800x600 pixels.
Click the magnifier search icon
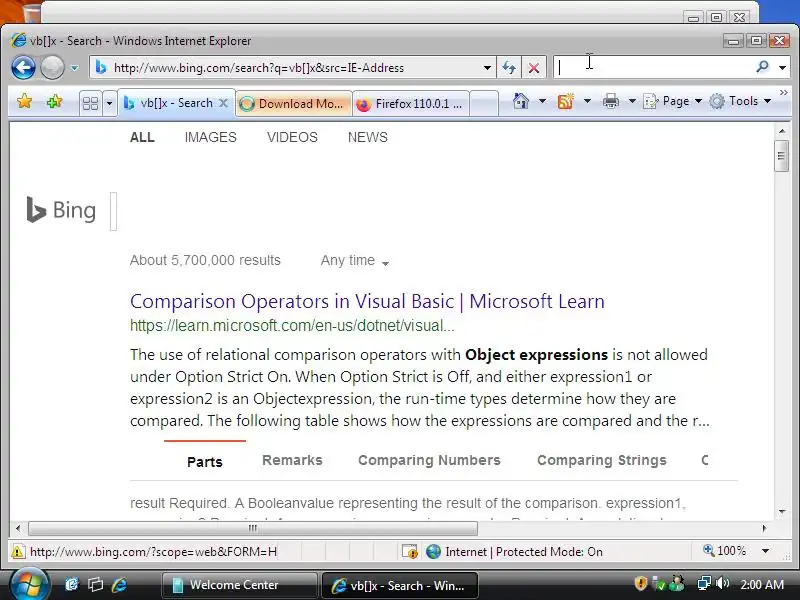coord(762,67)
